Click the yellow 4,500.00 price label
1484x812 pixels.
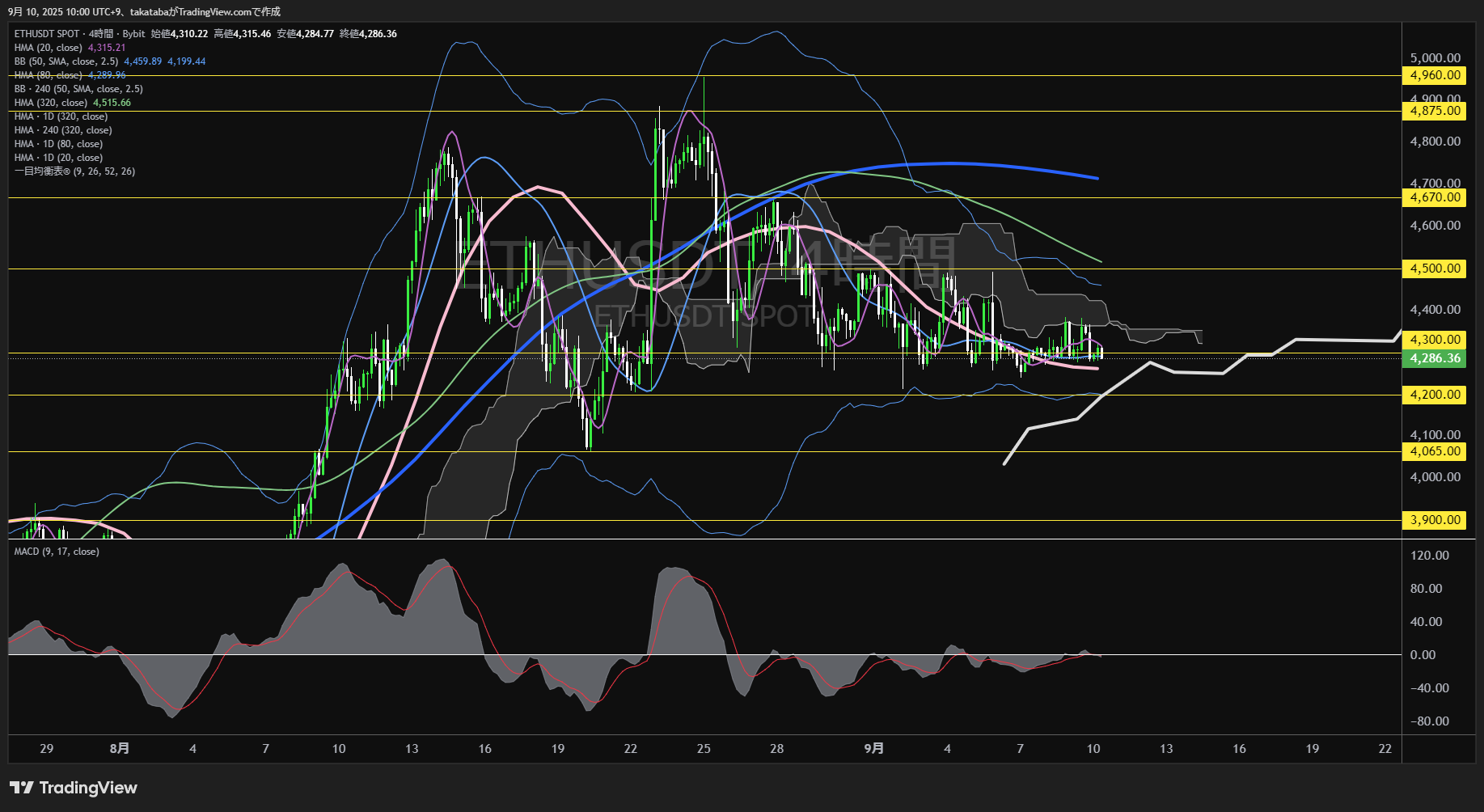[x=1435, y=269]
